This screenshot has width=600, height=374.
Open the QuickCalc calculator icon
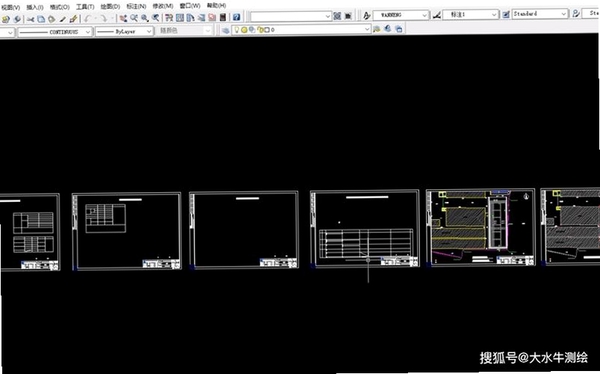pyautogui.click(x=223, y=17)
